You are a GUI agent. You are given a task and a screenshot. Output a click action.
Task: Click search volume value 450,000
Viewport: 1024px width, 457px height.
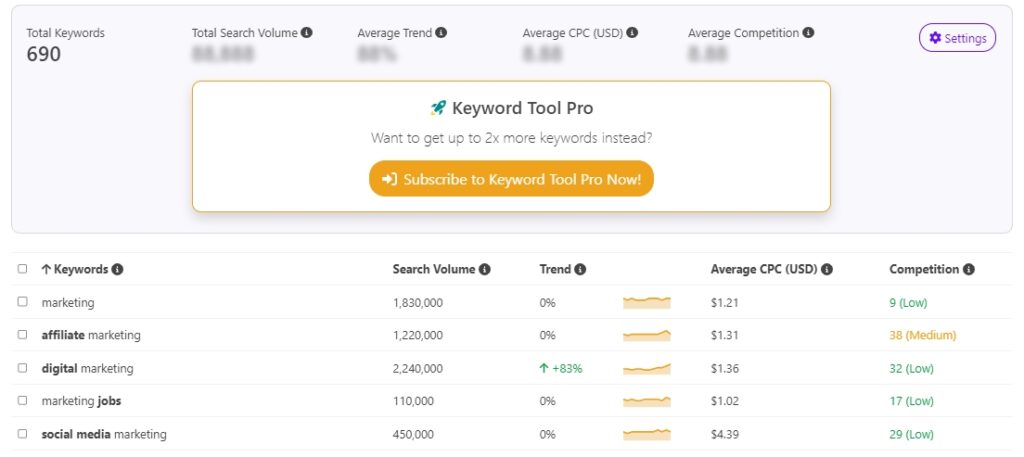pyautogui.click(x=413, y=434)
